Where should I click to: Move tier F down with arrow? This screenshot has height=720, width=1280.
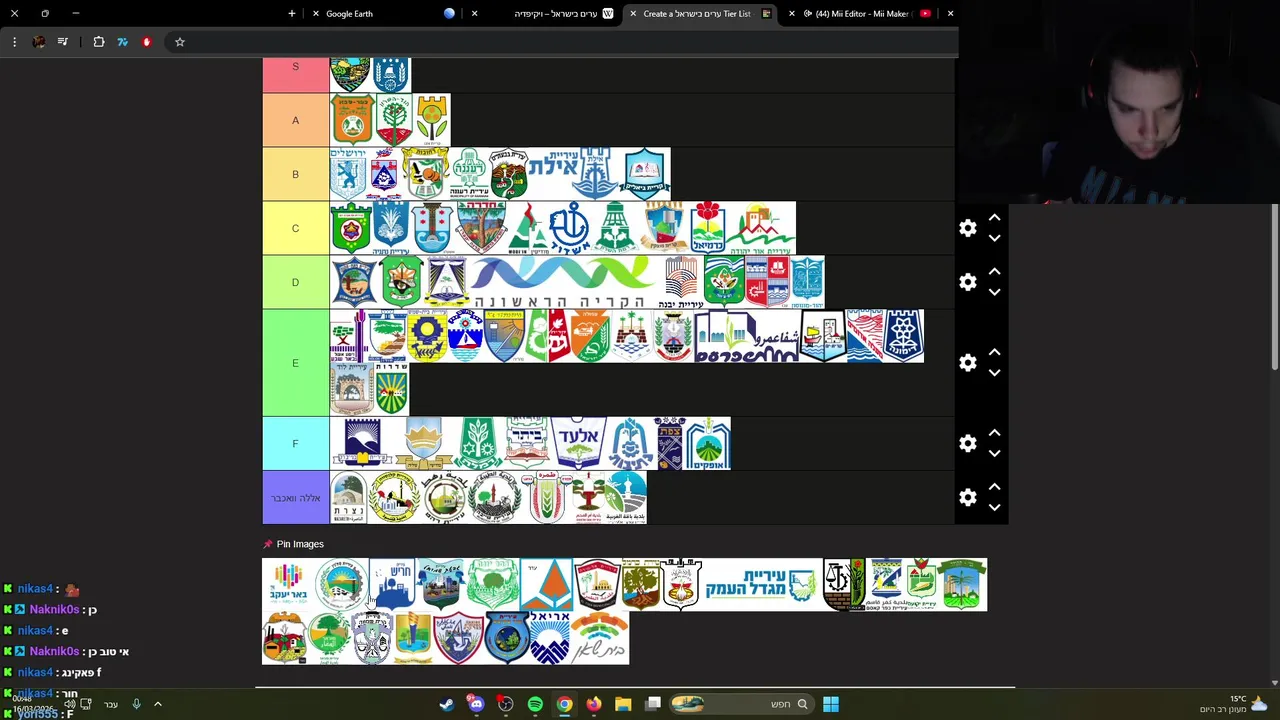[994, 453]
